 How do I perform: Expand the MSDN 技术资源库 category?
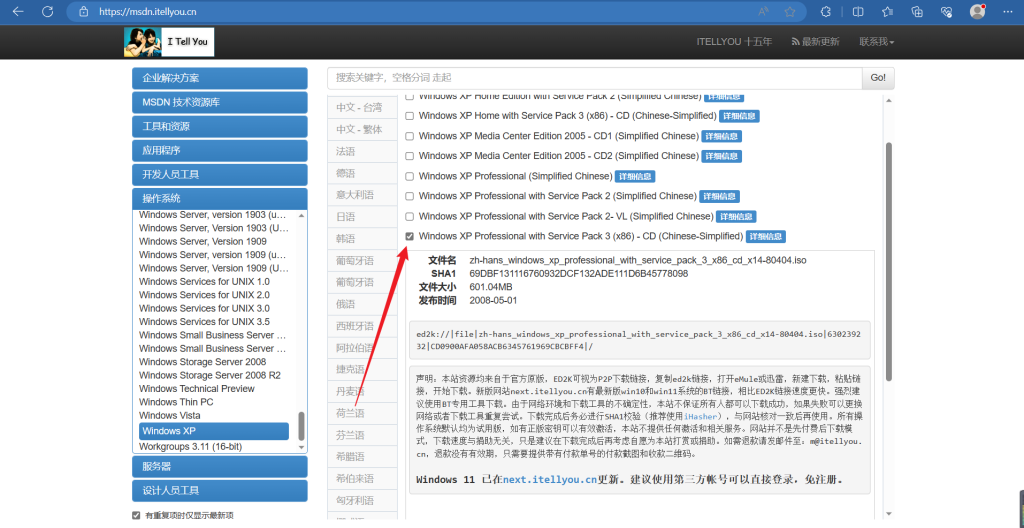click(x=219, y=103)
